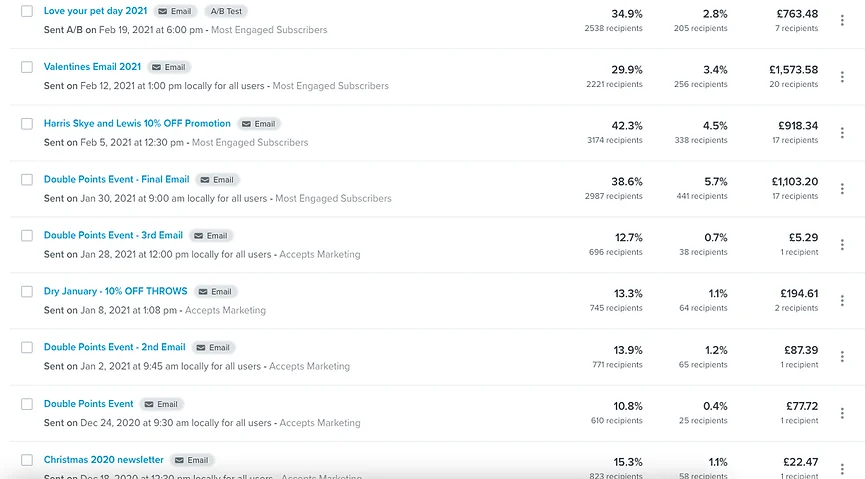Select the Love your pet day 2021 checkbox
The height and width of the screenshot is (479, 865).
click(x=27, y=12)
